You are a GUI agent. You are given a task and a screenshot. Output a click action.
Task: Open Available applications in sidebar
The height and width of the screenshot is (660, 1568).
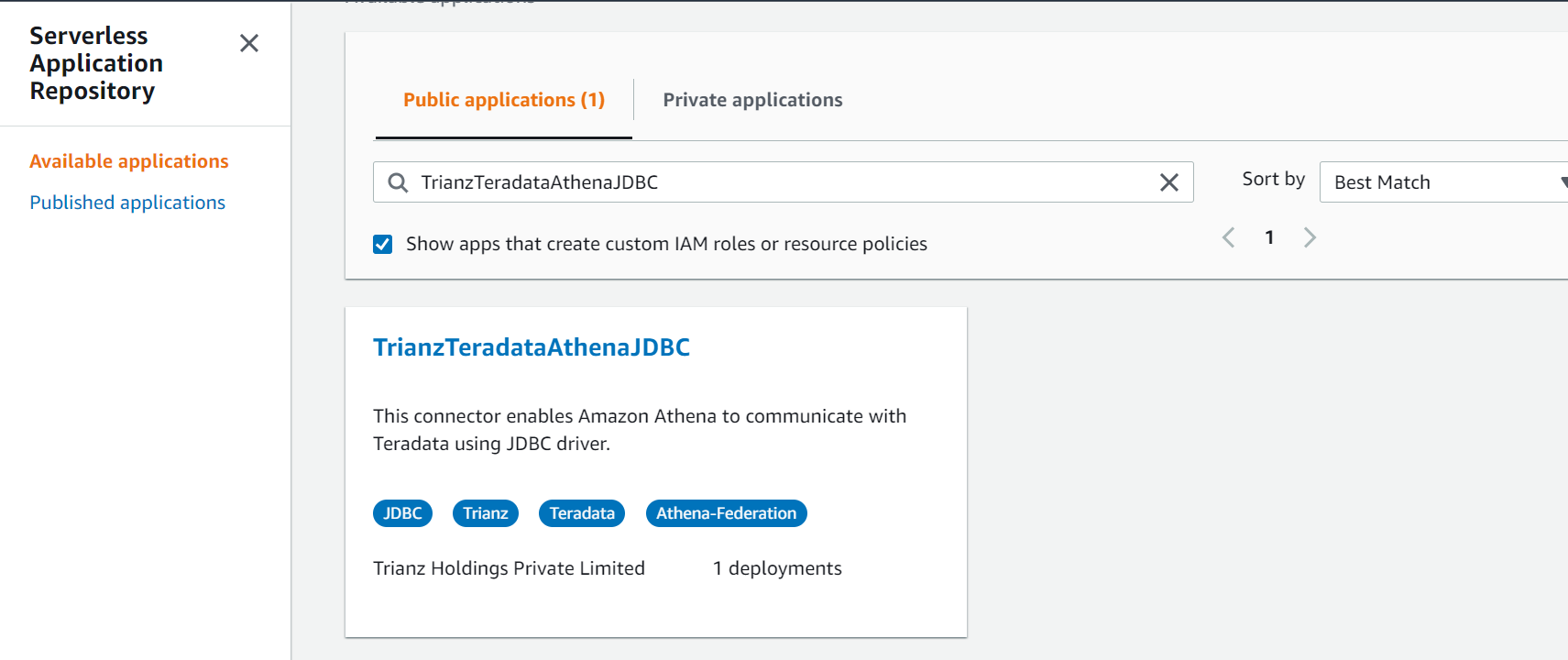[x=129, y=161]
